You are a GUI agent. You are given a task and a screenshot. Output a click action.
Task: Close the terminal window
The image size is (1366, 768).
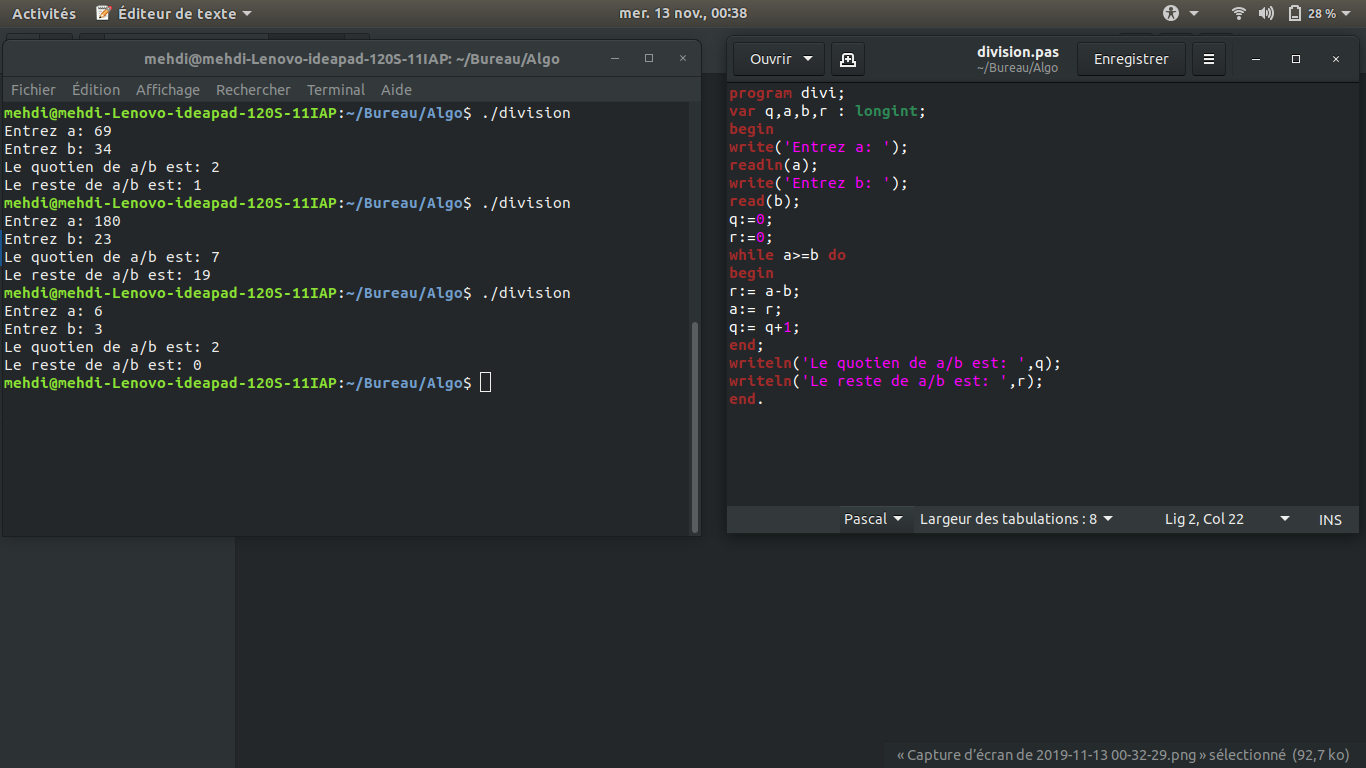click(684, 59)
